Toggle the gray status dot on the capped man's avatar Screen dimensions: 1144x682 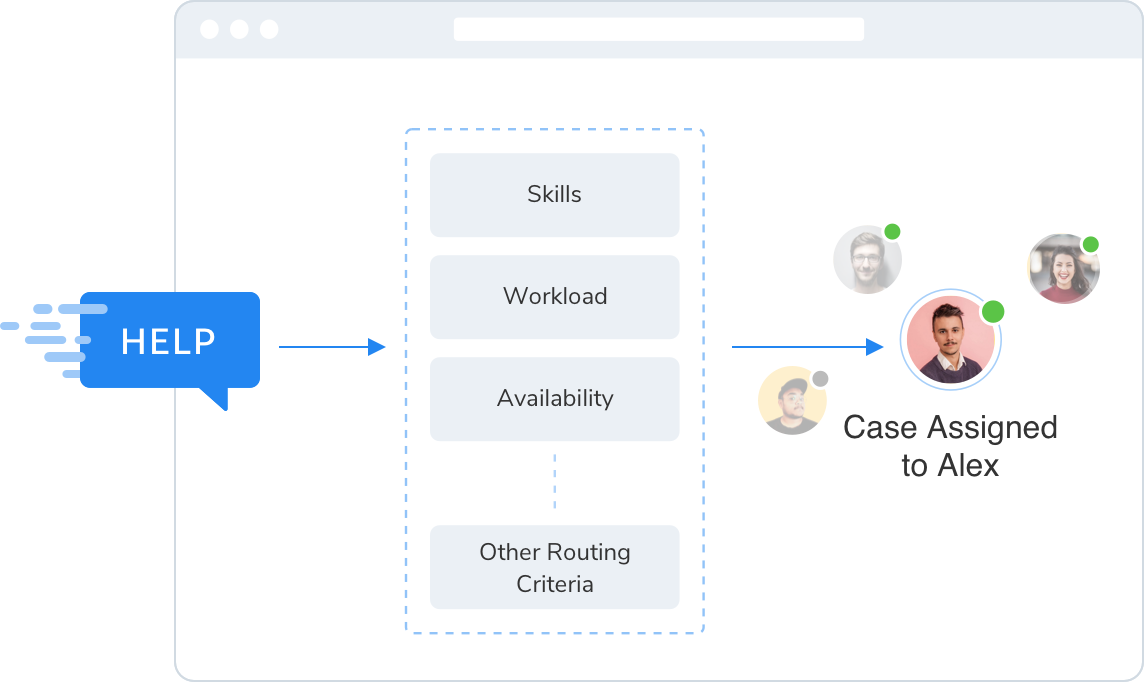point(820,376)
